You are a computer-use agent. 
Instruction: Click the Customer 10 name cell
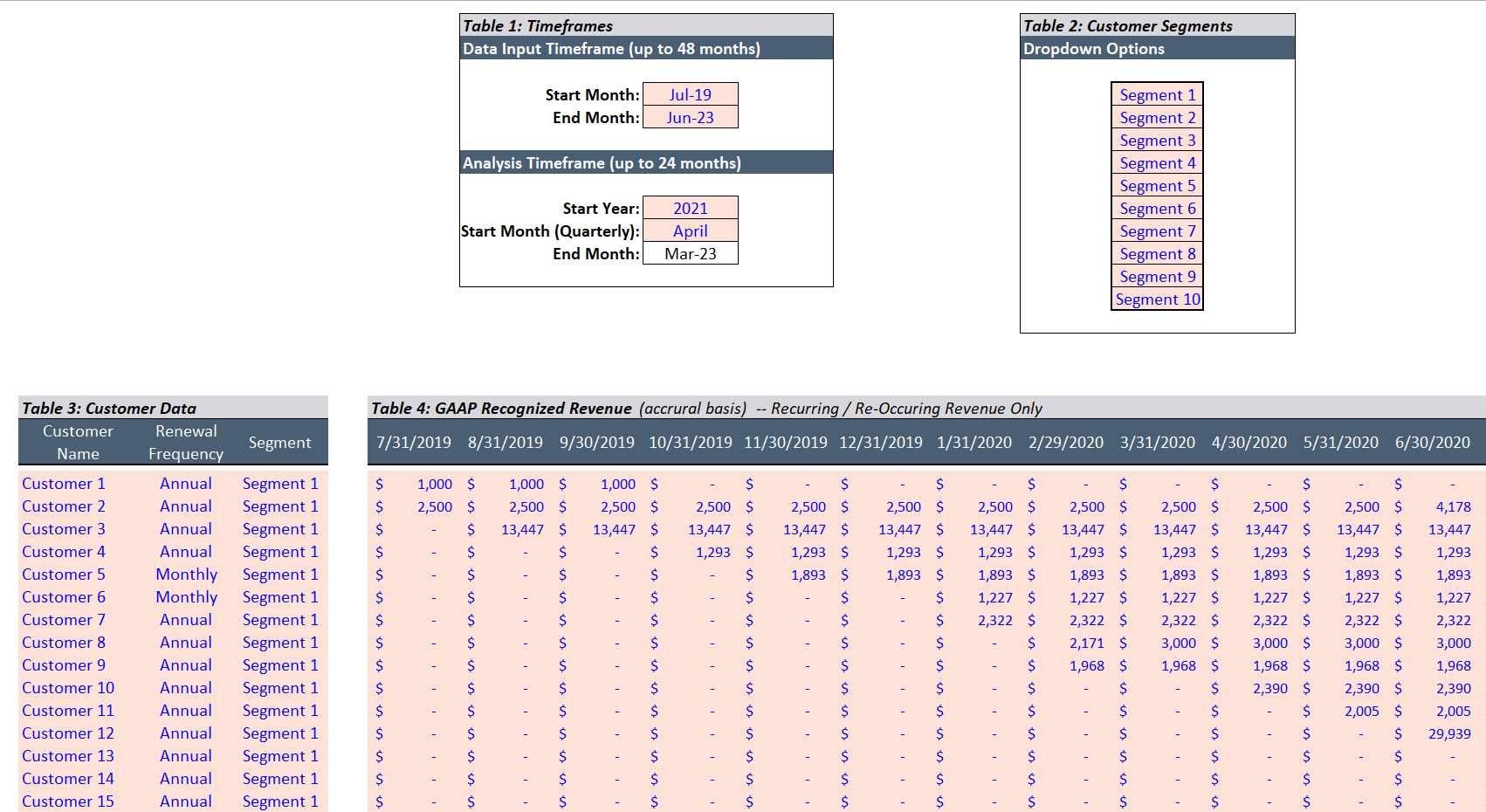tap(68, 687)
